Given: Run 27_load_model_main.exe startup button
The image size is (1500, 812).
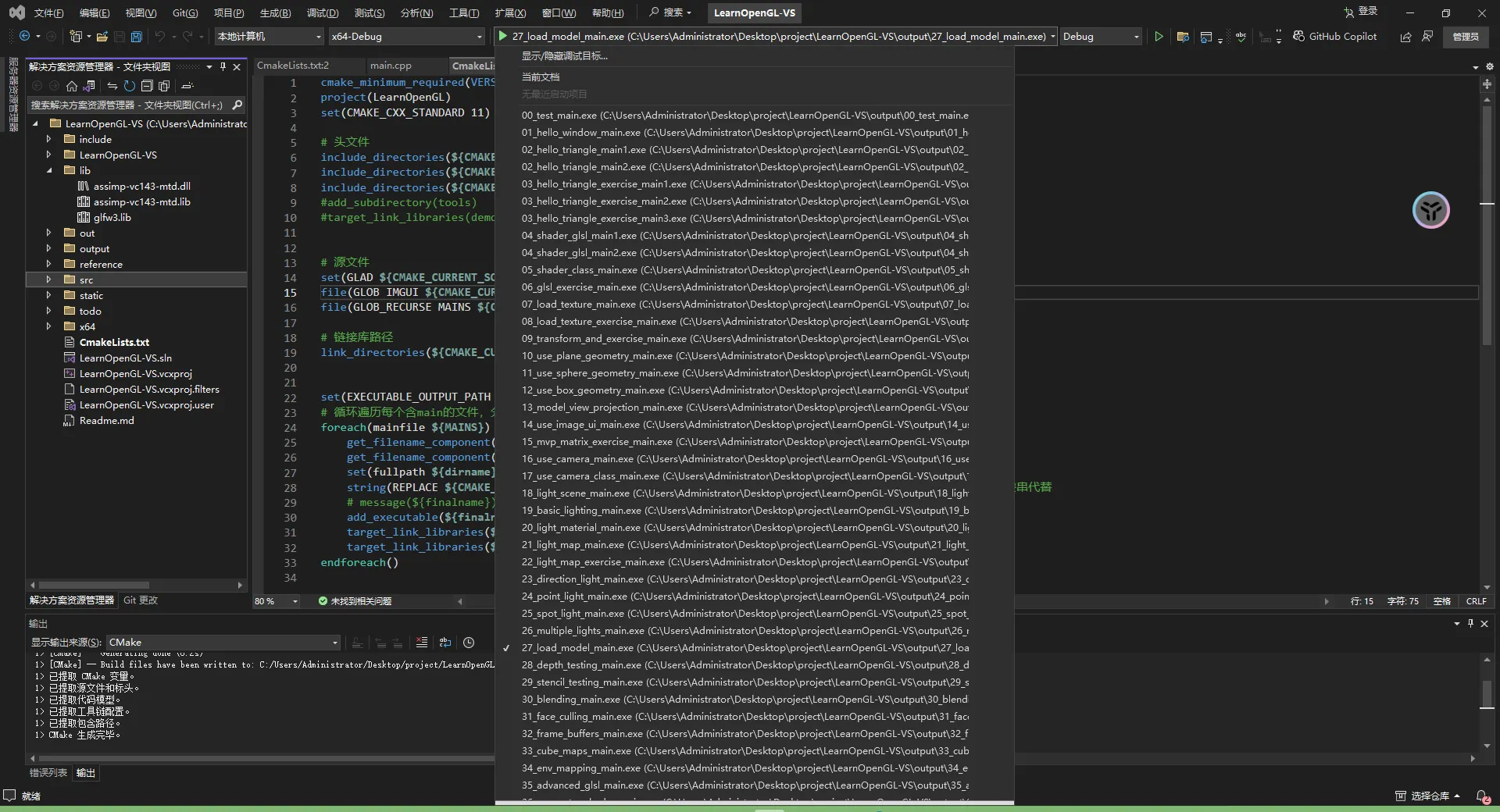Looking at the screenshot, I should point(773,37).
